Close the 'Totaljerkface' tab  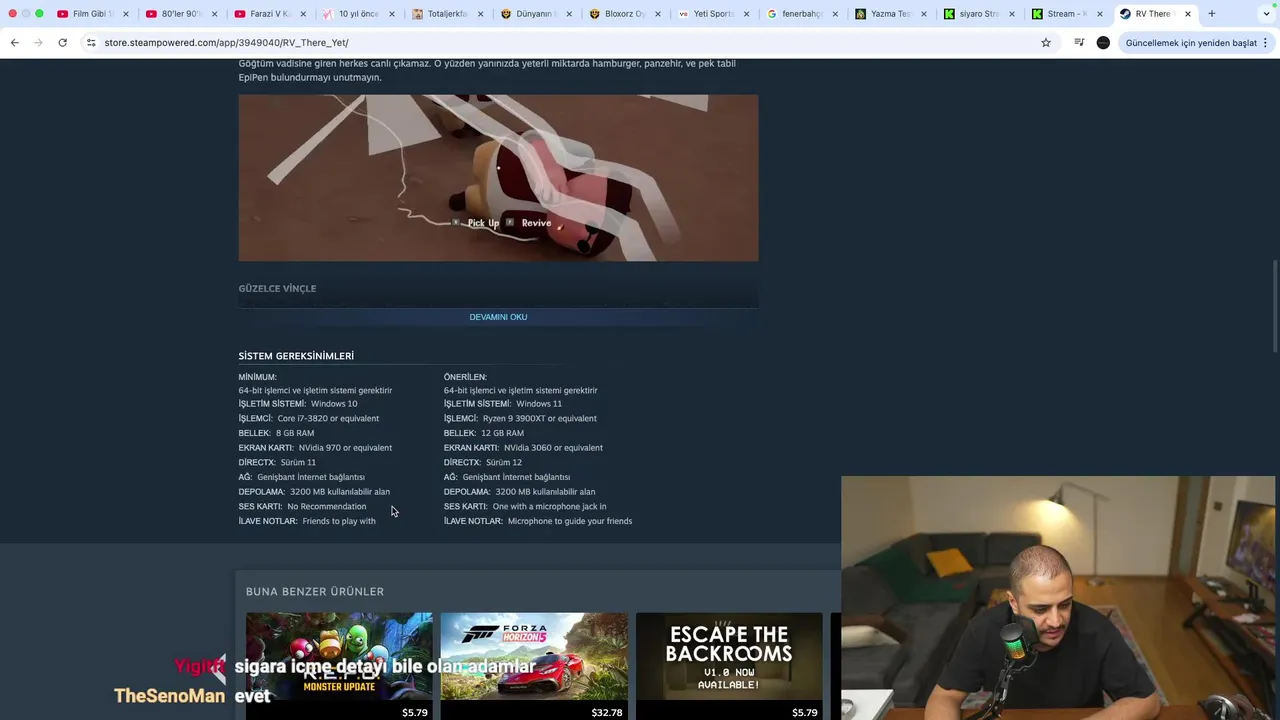(480, 14)
